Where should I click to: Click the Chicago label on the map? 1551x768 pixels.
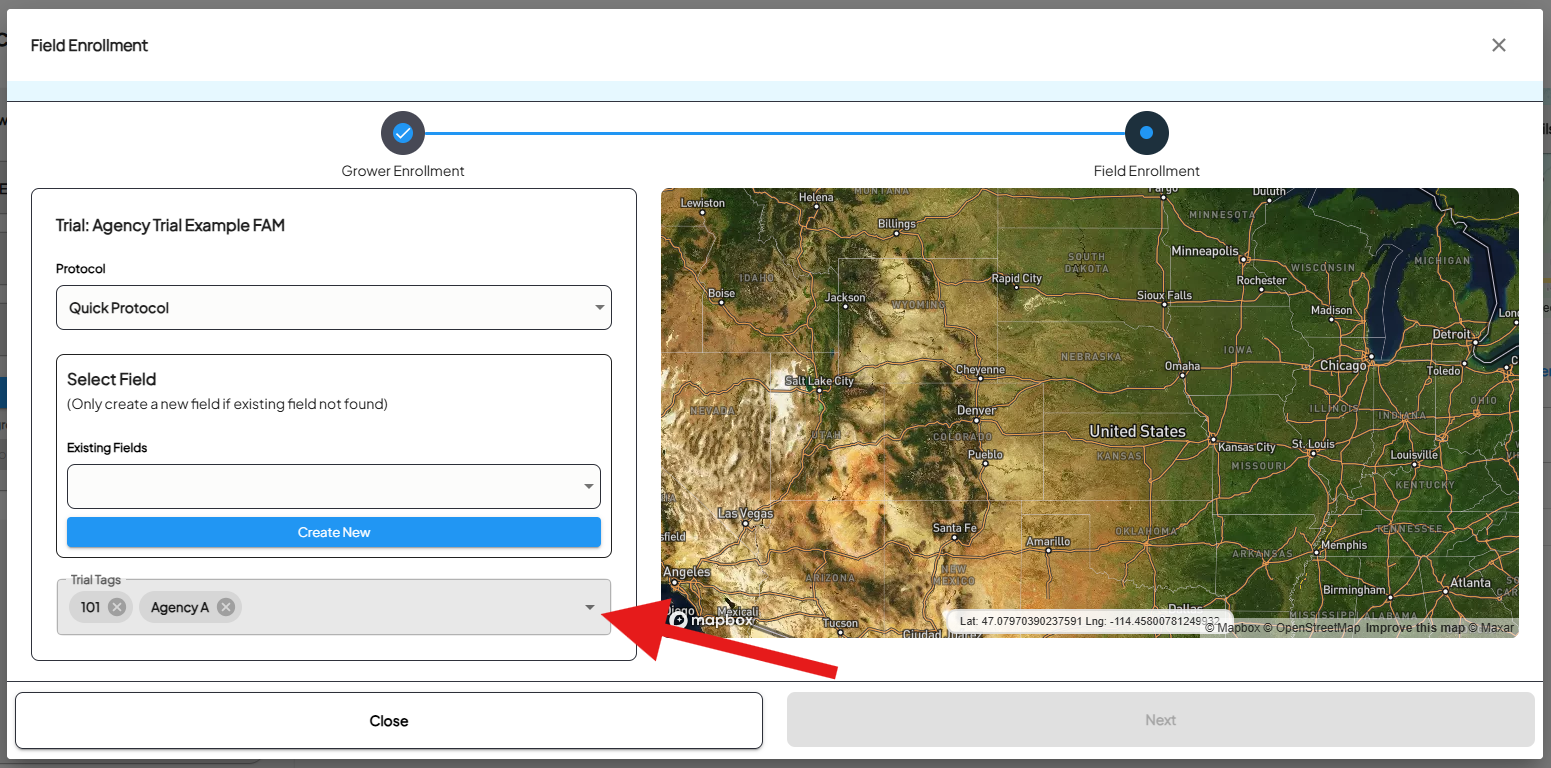click(x=1343, y=366)
